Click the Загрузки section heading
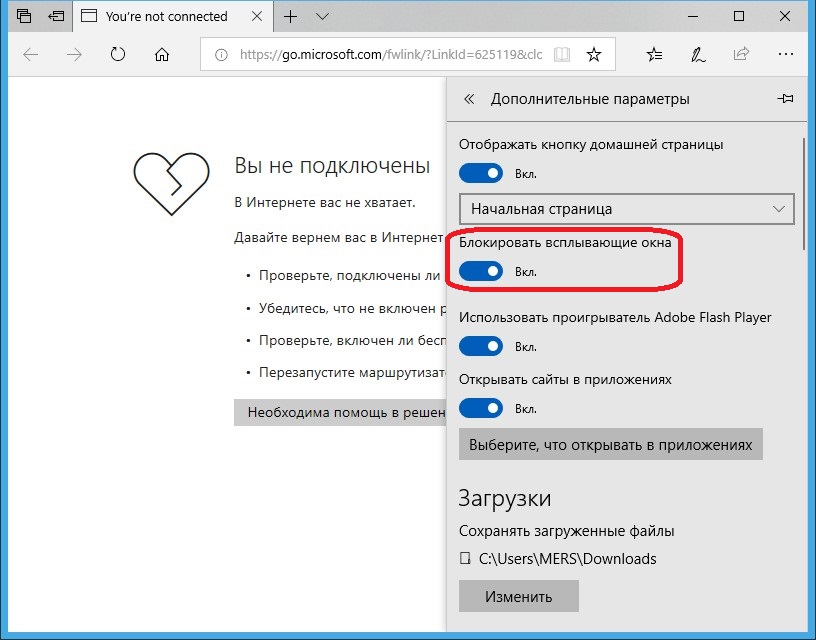The image size is (816, 640). [x=505, y=498]
